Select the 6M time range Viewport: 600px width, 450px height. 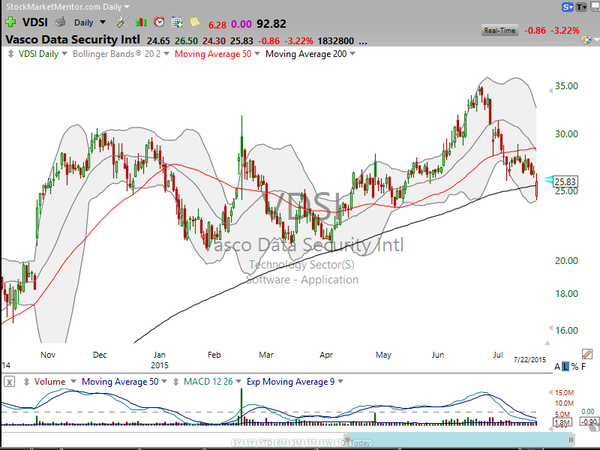click(x=281, y=443)
